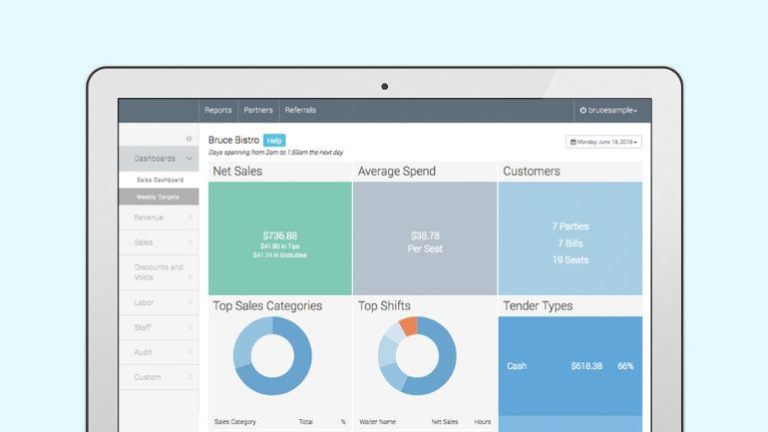Open the Monday June 18 date dropdown
Viewport: 768px width, 432px height.
coord(604,142)
